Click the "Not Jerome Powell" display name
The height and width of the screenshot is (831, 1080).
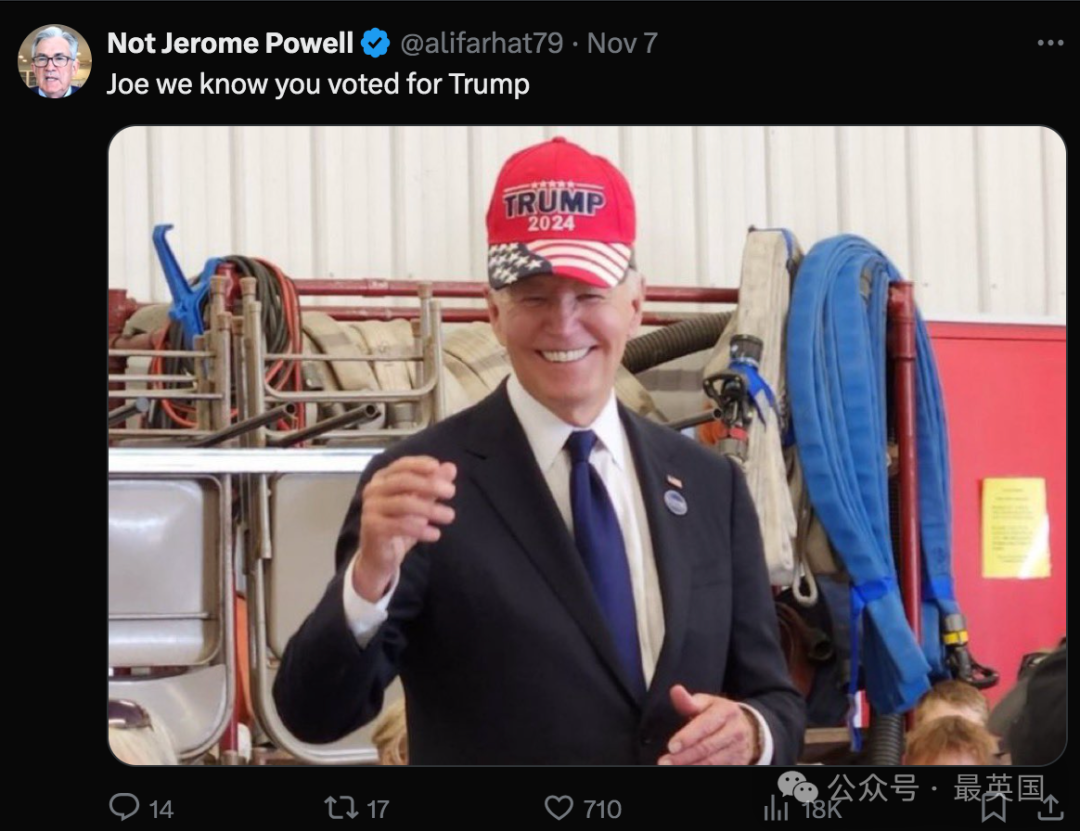[230, 43]
